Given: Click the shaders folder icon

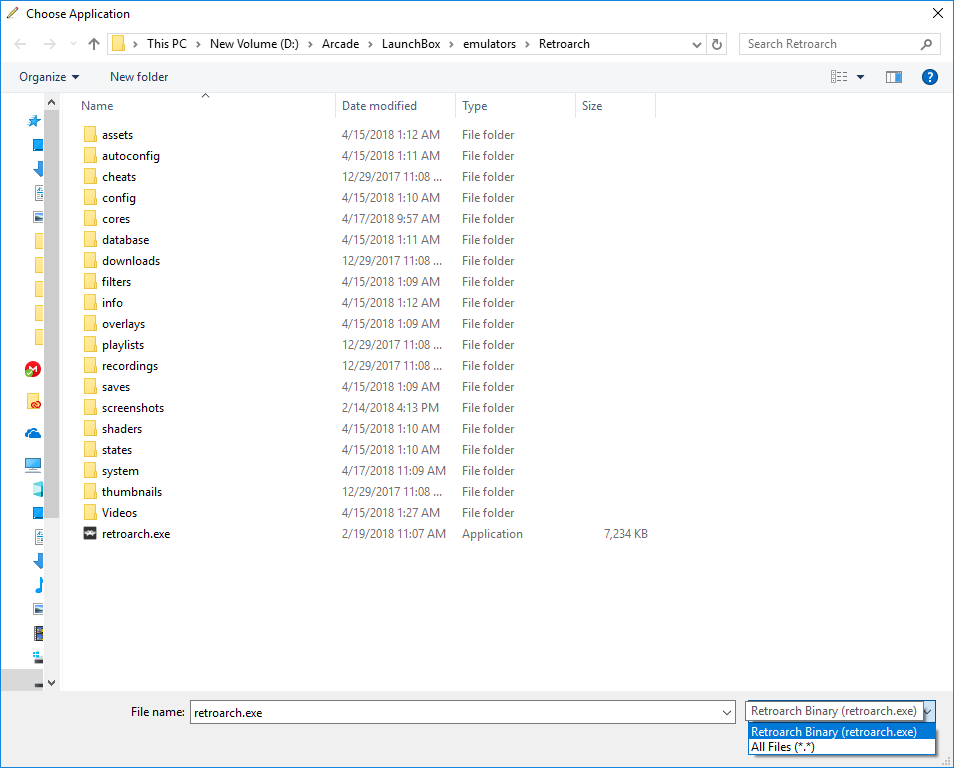Looking at the screenshot, I should (x=90, y=428).
